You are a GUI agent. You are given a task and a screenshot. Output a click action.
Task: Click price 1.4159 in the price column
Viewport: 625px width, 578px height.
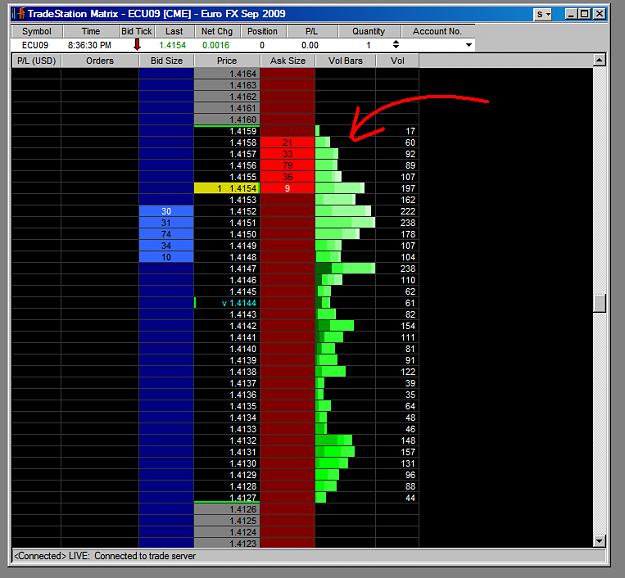227,131
